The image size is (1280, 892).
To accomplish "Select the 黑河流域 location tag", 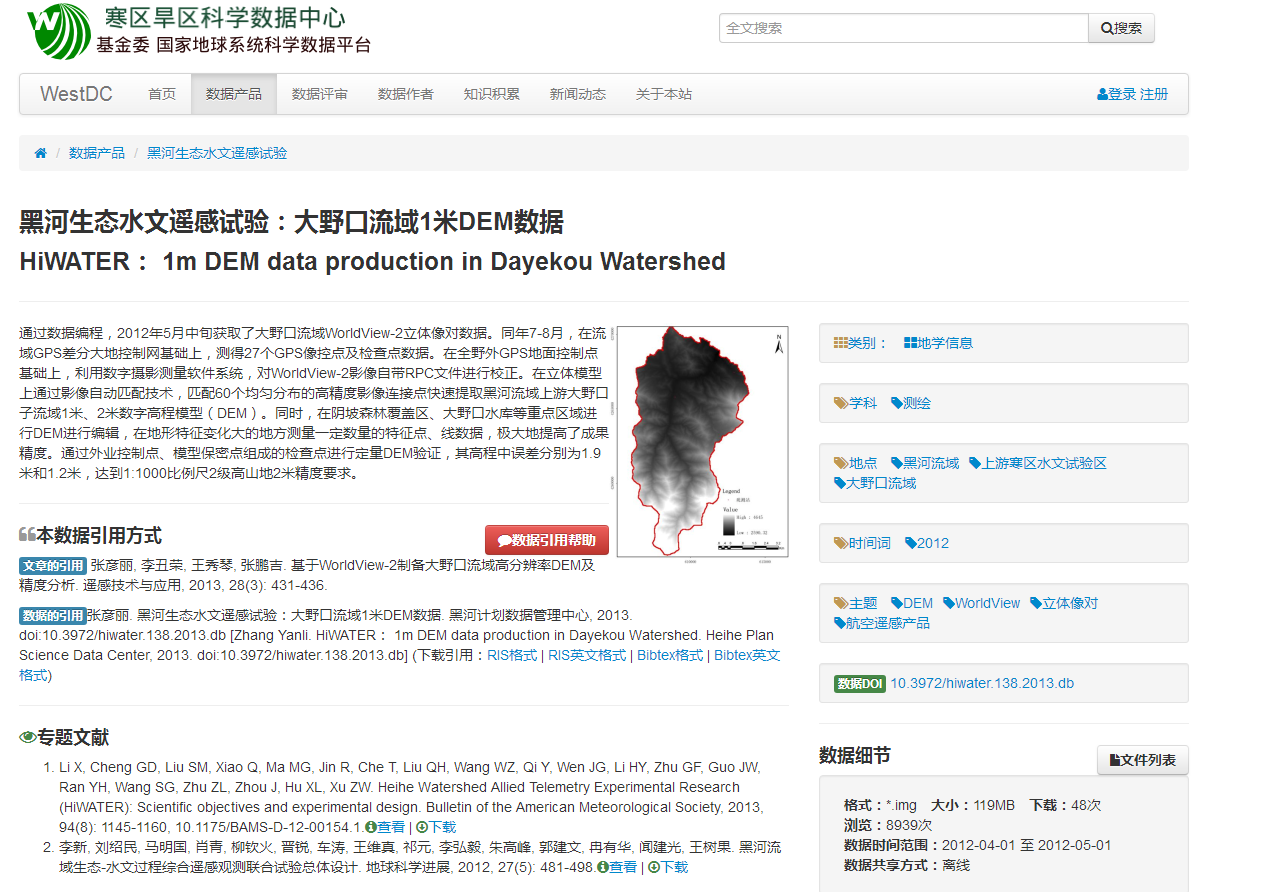I will click(x=925, y=463).
